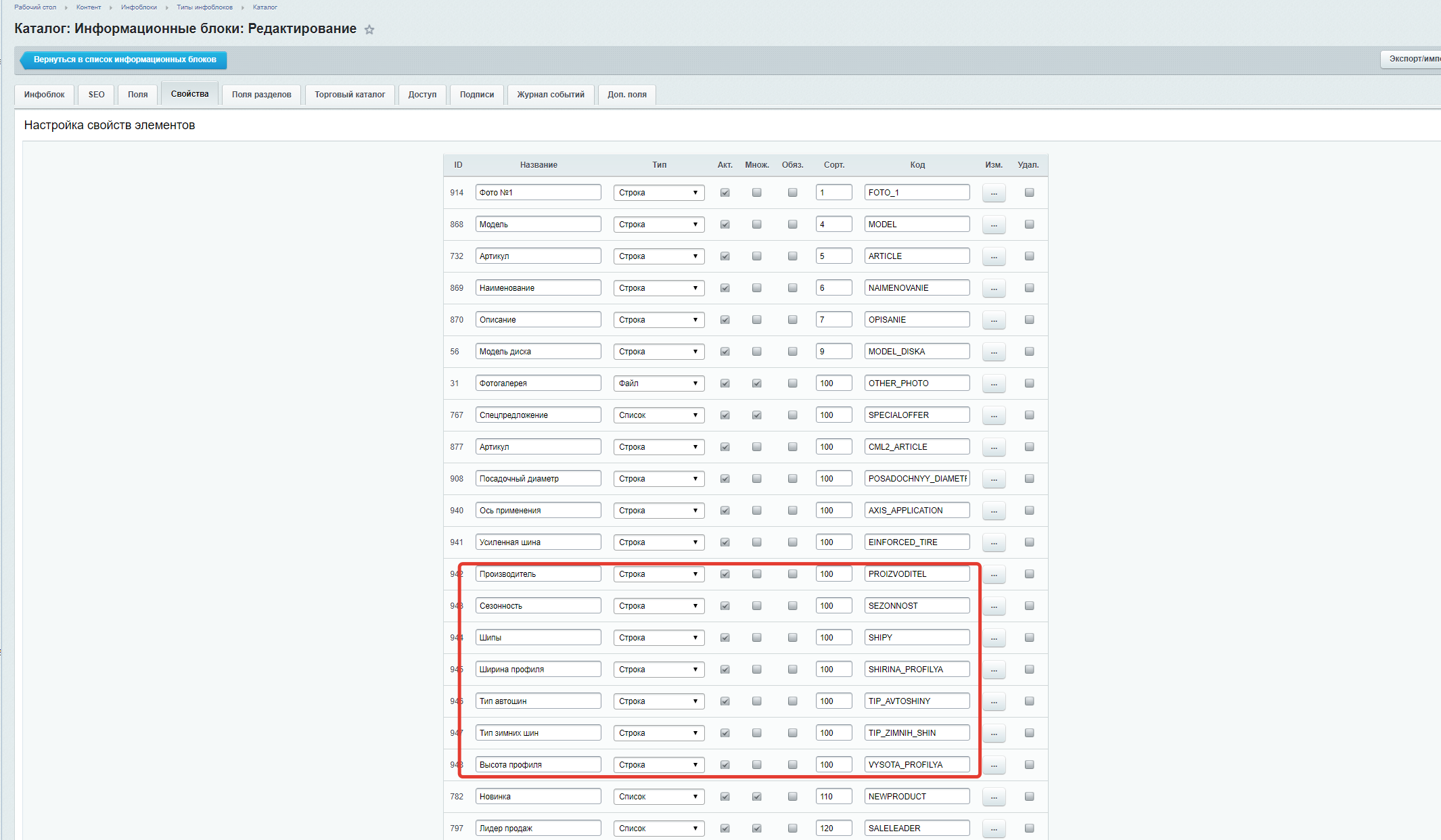This screenshot has width=1441, height=840.
Task: Open type dropdown for Высота профиля property
Action: pyautogui.click(x=659, y=765)
